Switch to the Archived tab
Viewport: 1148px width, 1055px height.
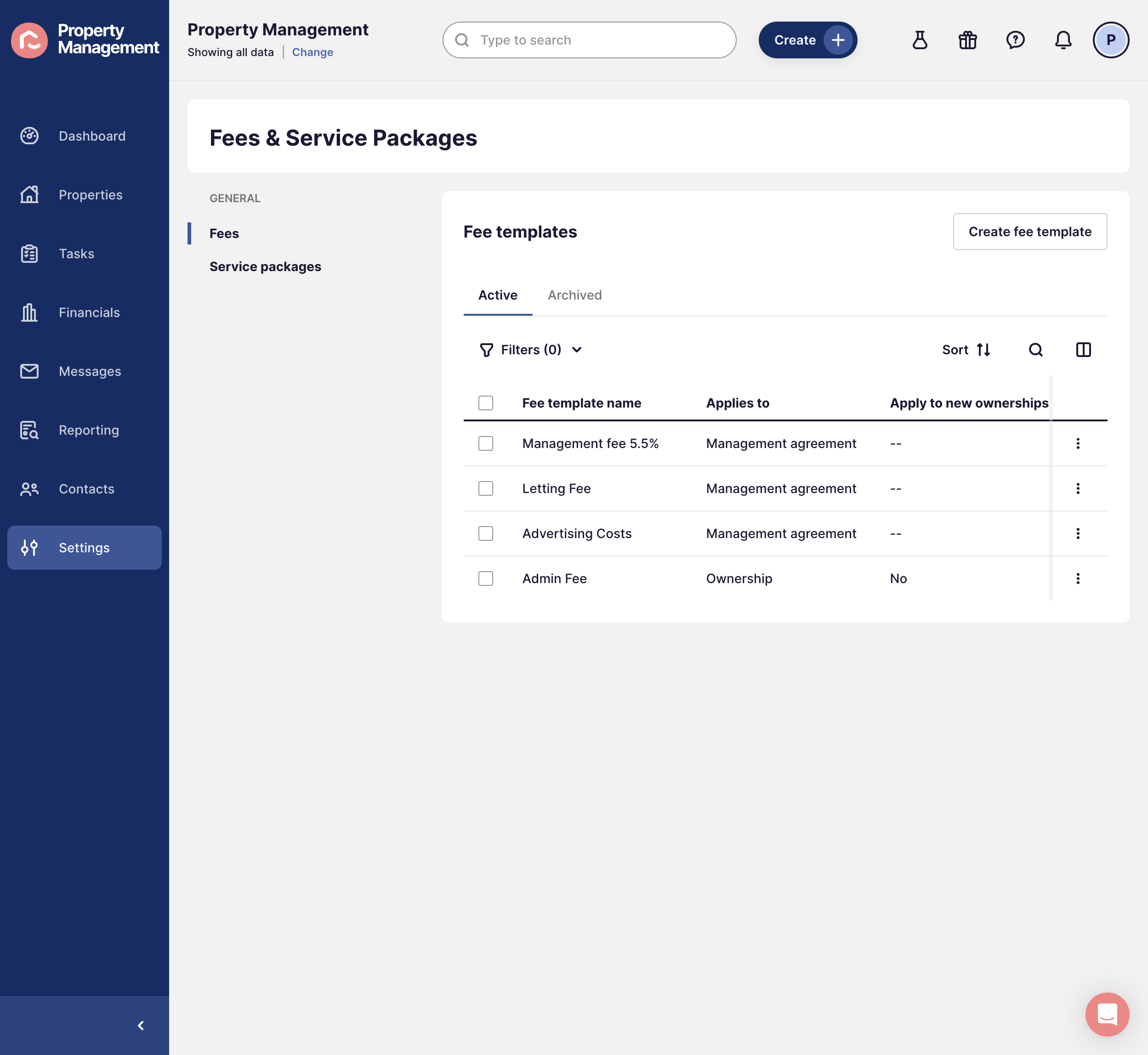tap(575, 295)
